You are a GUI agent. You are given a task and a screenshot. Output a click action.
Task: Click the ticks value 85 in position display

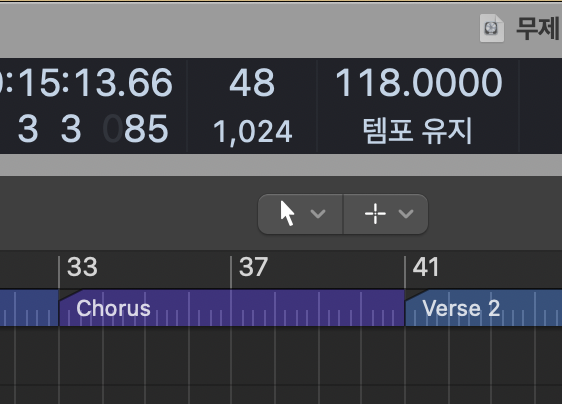tap(146, 128)
